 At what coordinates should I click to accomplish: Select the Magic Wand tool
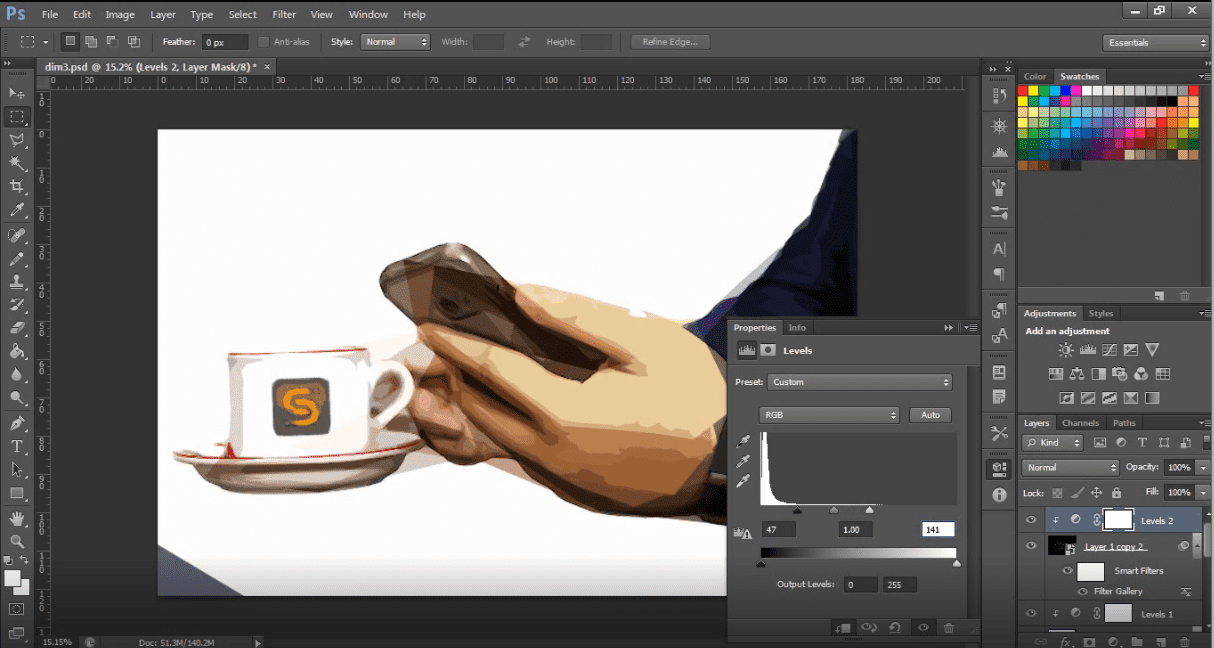17,163
